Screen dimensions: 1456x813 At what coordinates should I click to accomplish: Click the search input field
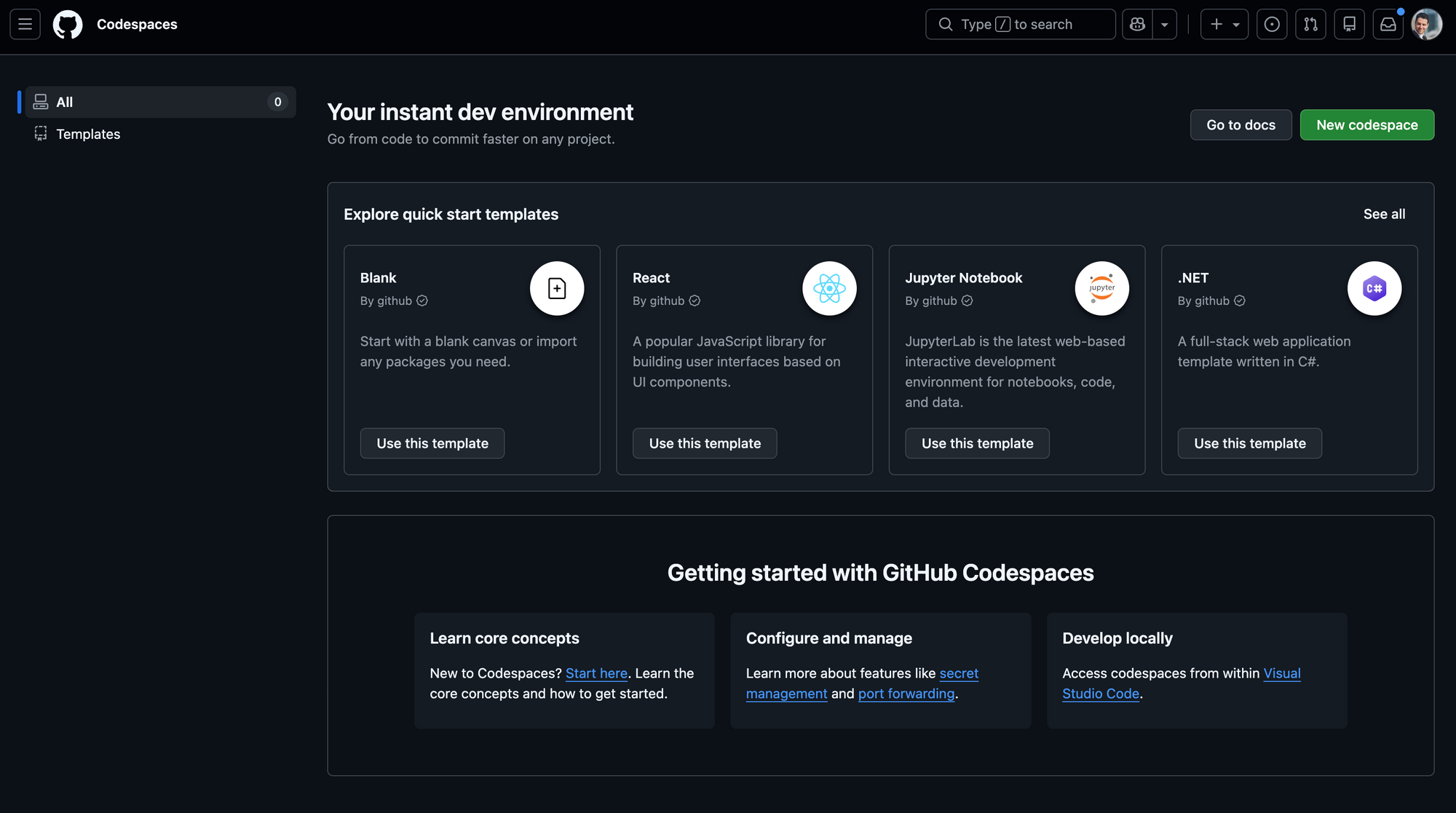pyautogui.click(x=1019, y=24)
